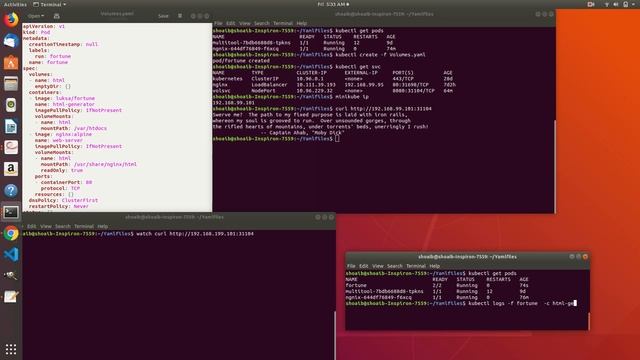Viewport: 640px width, 360px height.
Task: Open Visual Studio Code from the dock
Action: [x=11, y=254]
